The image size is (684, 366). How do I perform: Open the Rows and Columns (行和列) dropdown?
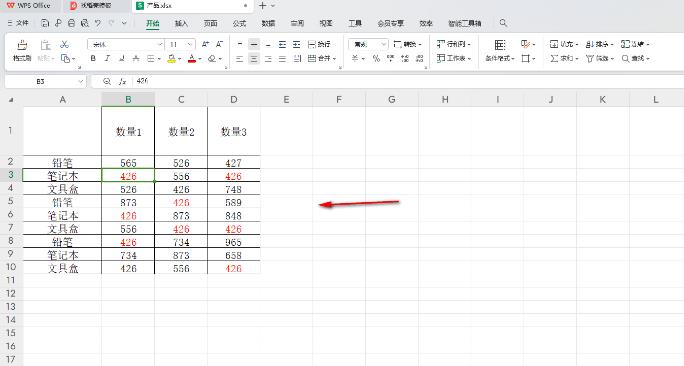coord(454,44)
